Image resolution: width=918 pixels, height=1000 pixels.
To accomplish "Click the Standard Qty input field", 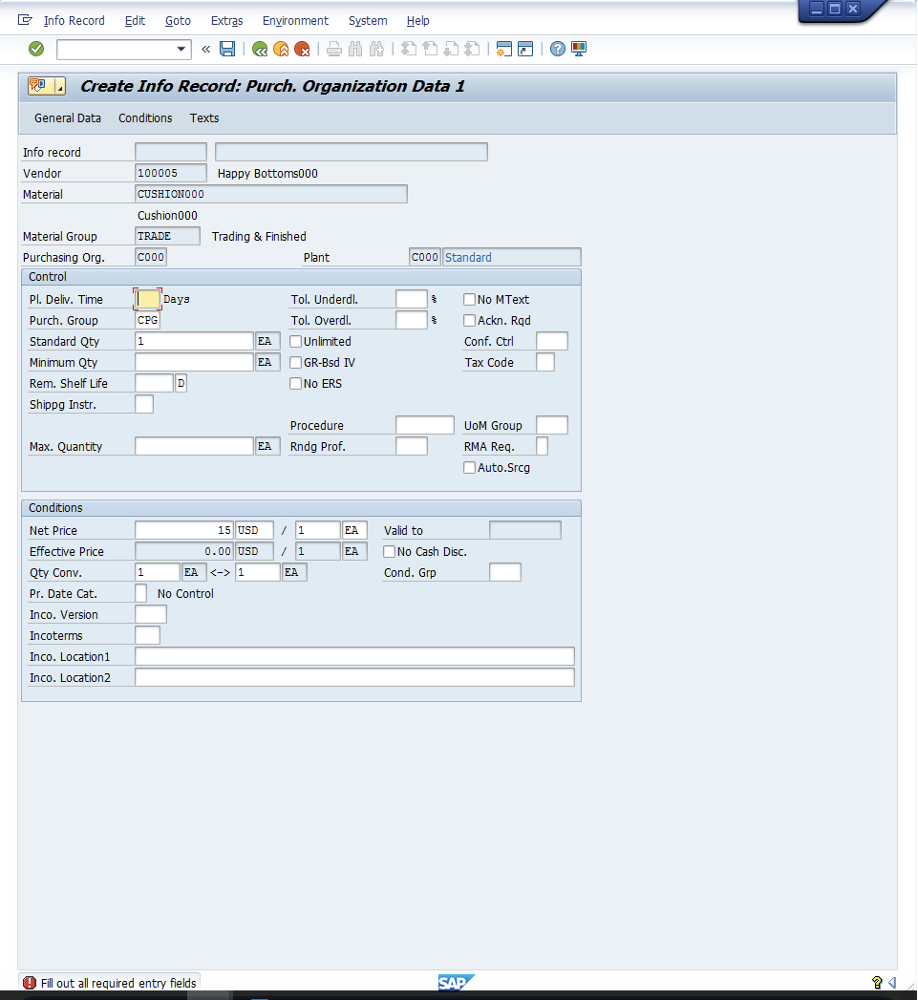I will (x=195, y=341).
